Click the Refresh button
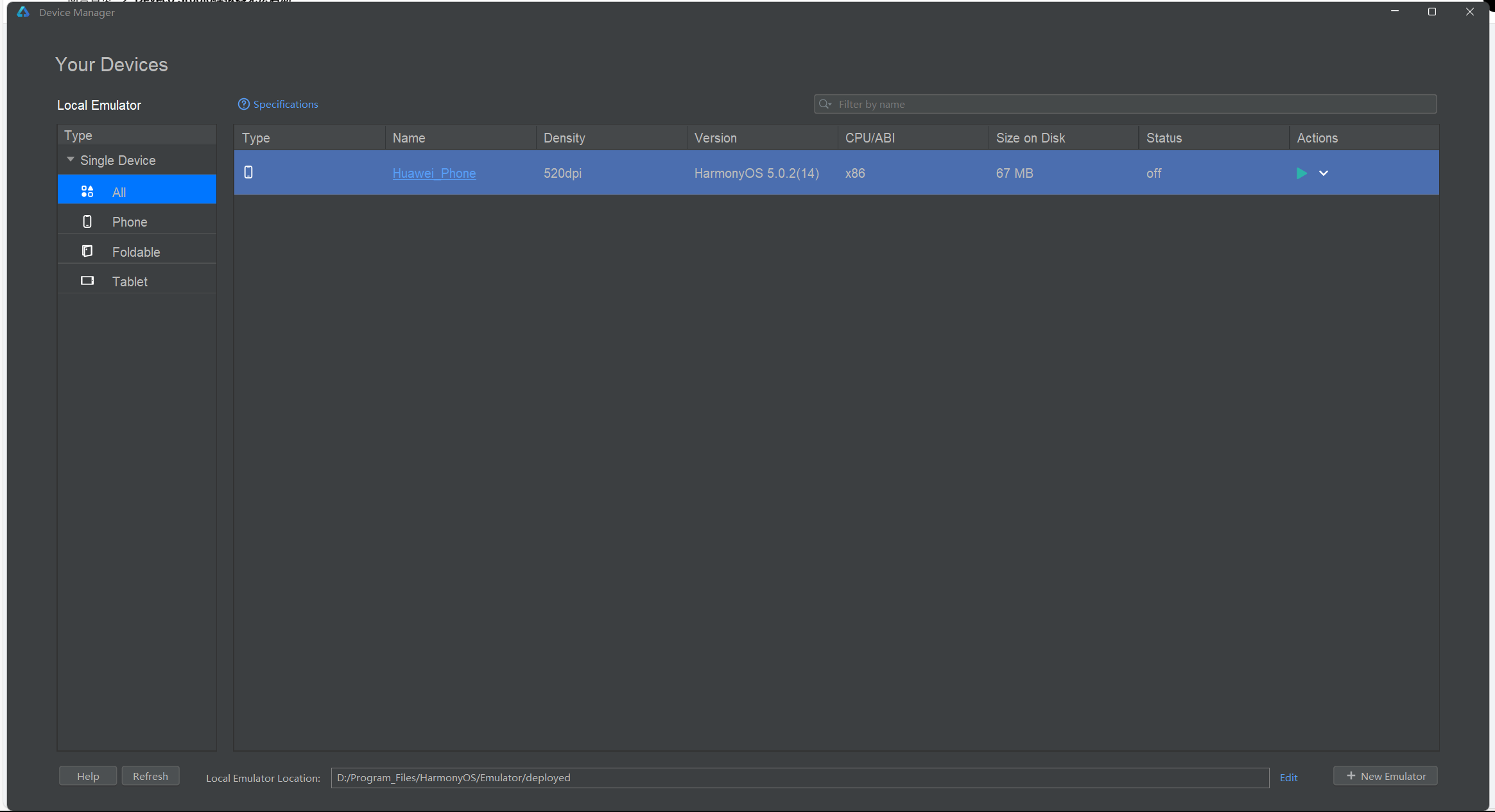 150,776
